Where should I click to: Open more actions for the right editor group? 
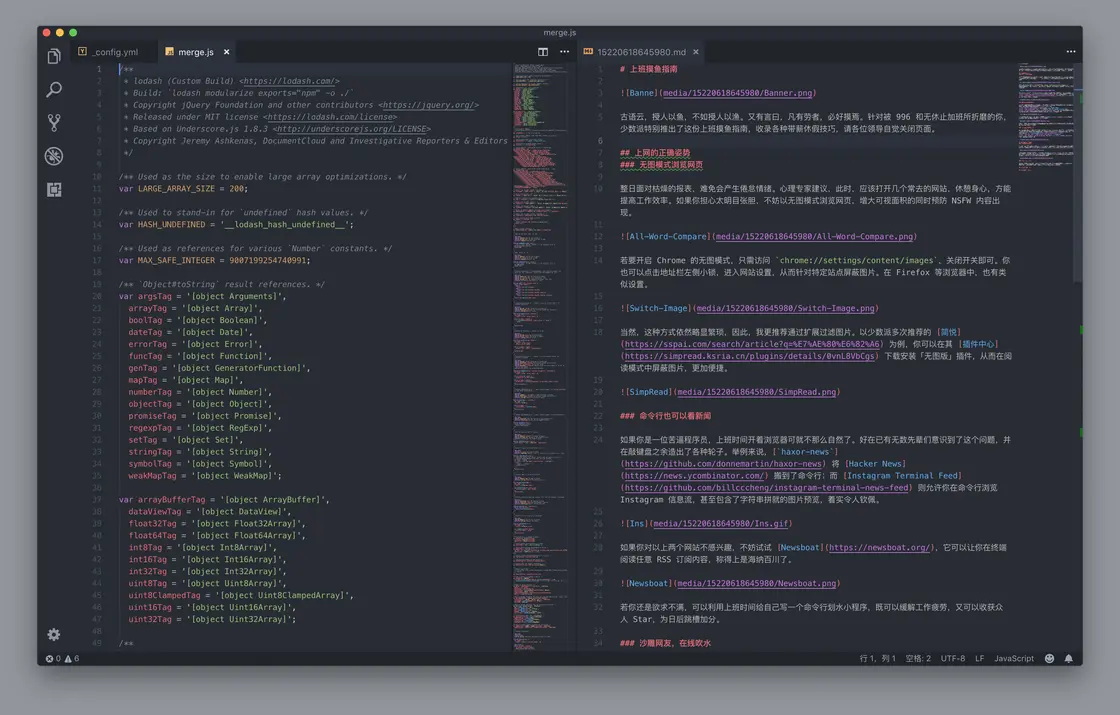click(x=1071, y=52)
